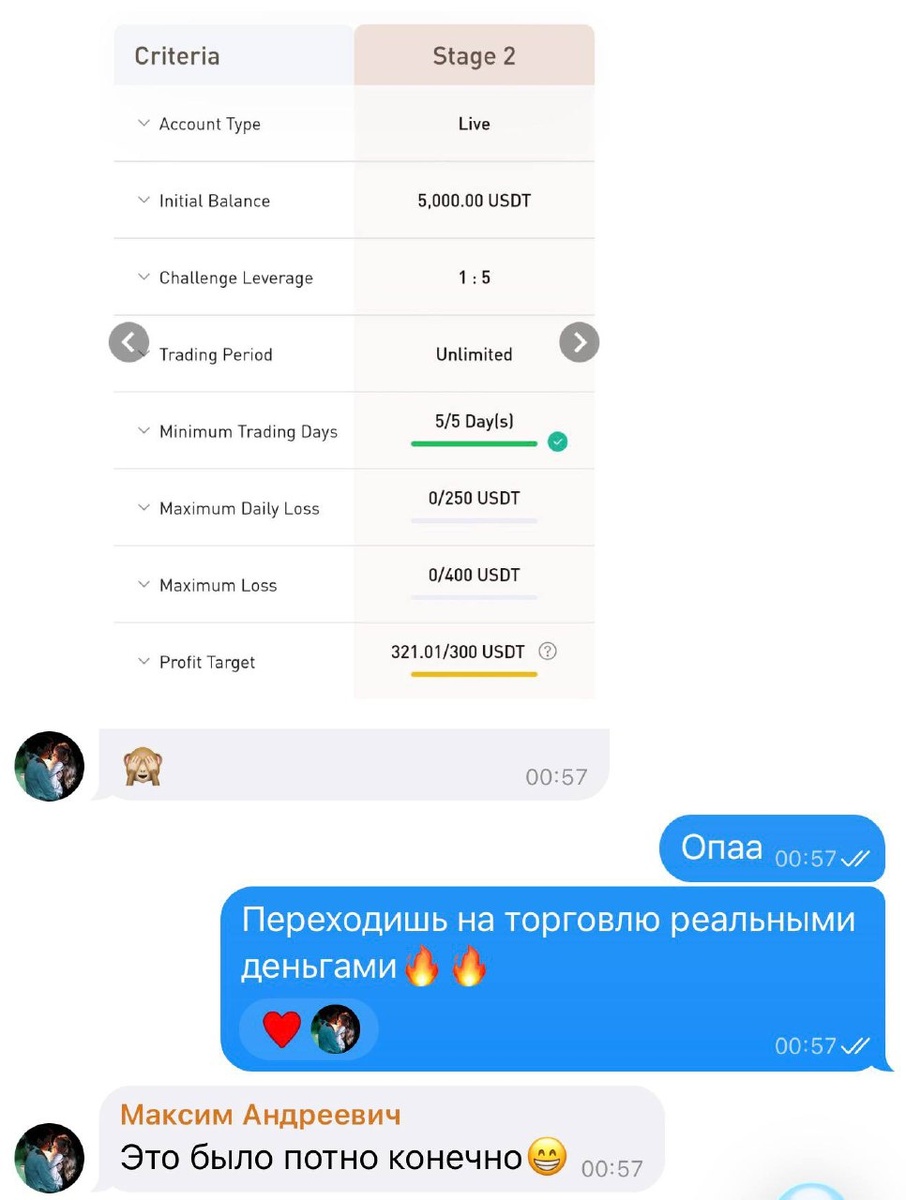Image resolution: width=906 pixels, height=1200 pixels.
Task: Click the green checkmark next to 5/5 Day(s)
Action: tap(558, 442)
